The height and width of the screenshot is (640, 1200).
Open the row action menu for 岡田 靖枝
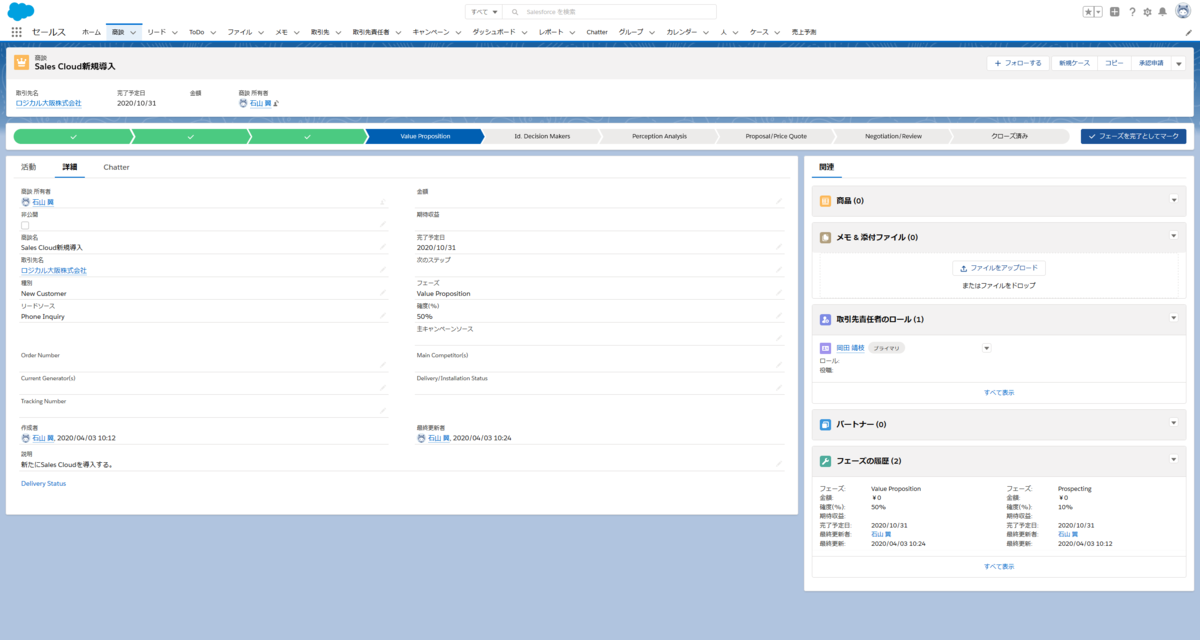click(986, 348)
